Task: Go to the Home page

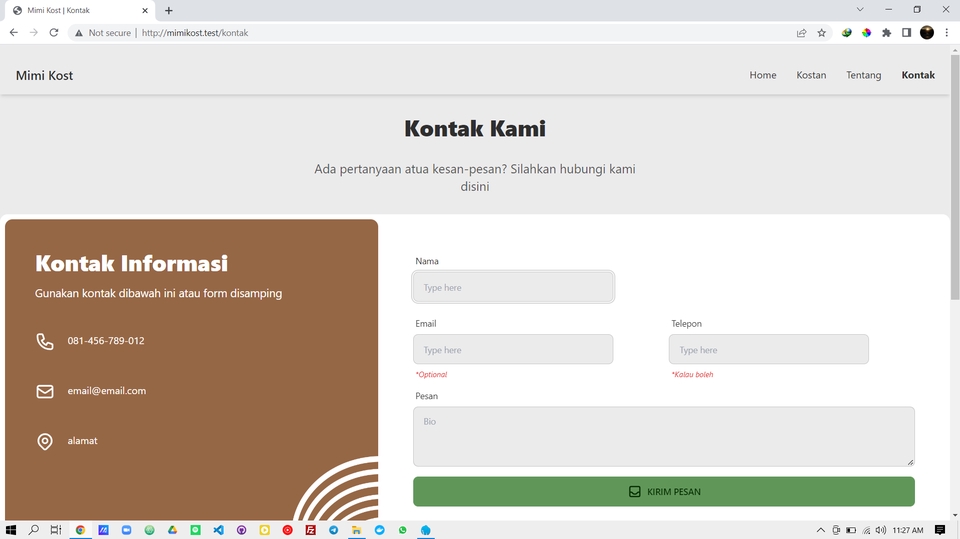Action: coord(763,75)
